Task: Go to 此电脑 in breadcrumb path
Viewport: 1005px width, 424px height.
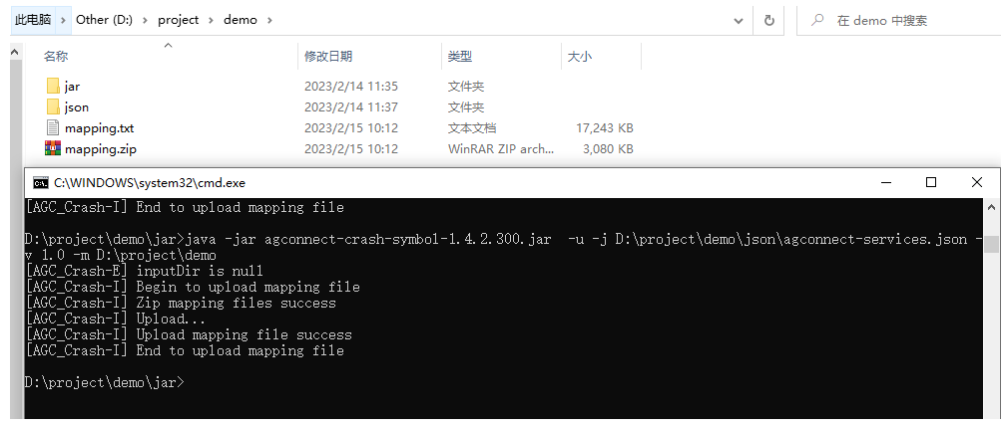Action: coord(33,20)
